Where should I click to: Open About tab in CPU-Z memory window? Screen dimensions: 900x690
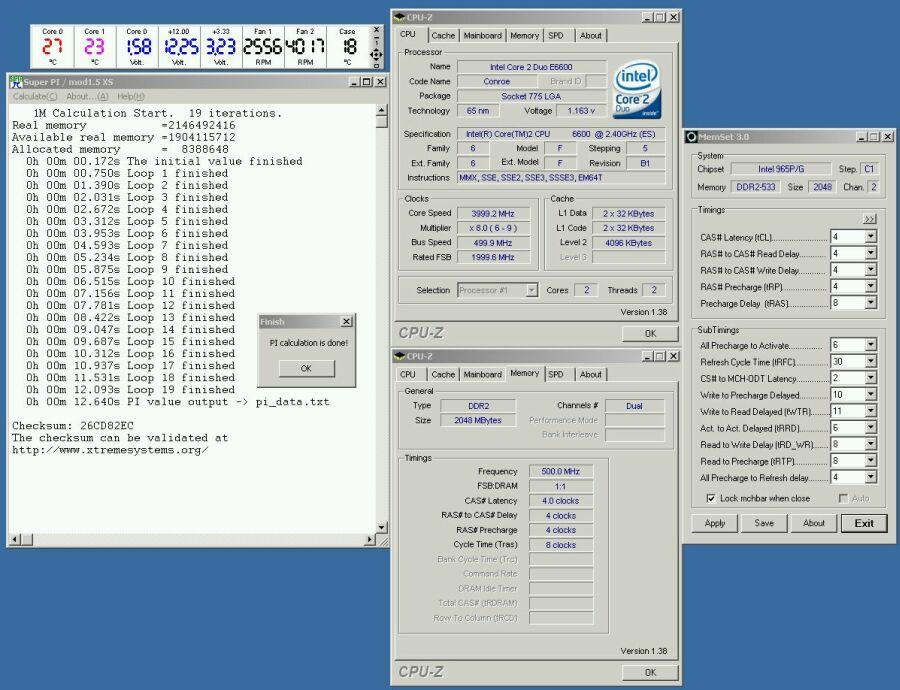click(591, 374)
